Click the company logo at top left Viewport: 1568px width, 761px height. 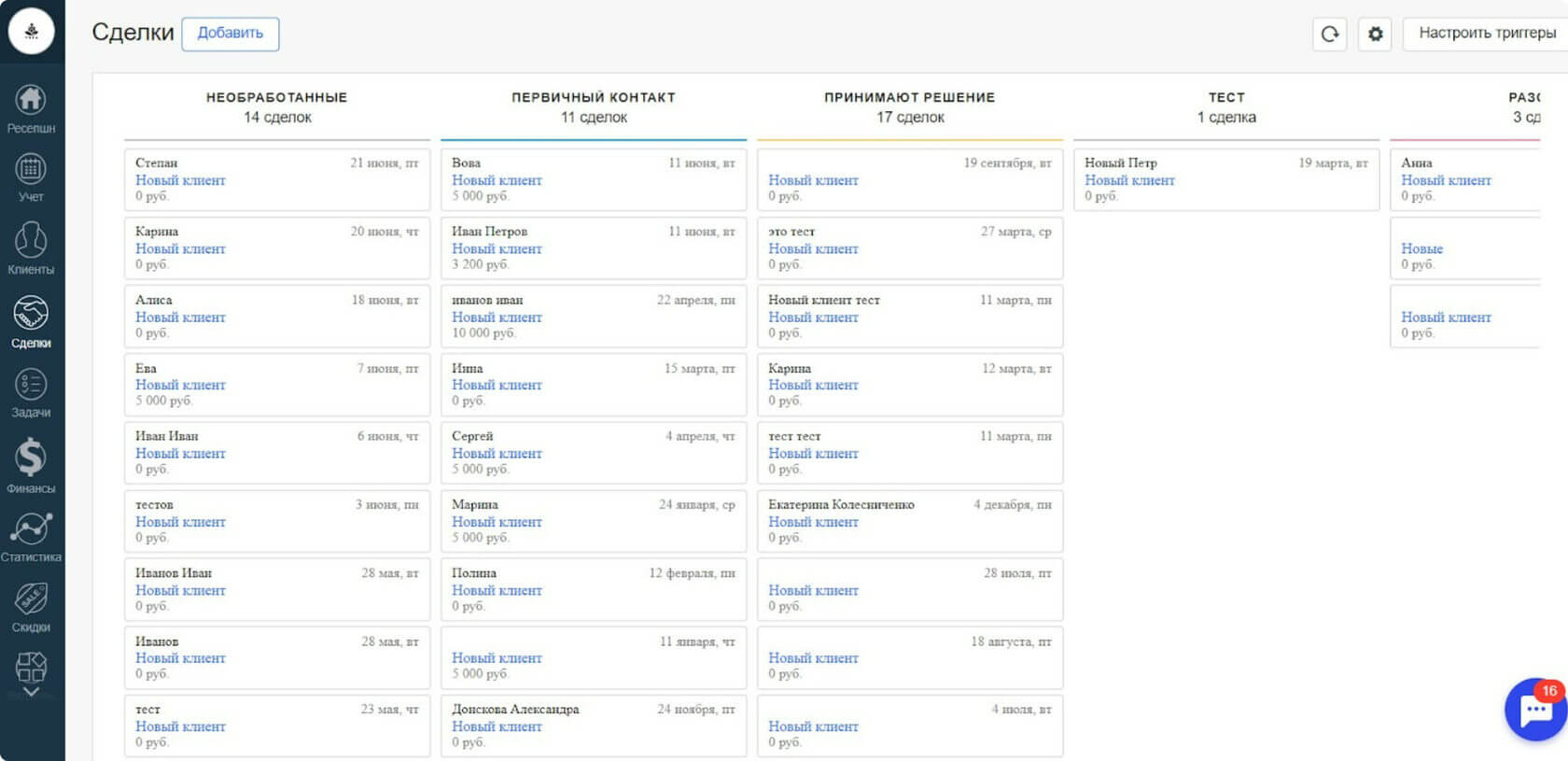pyautogui.click(x=32, y=32)
